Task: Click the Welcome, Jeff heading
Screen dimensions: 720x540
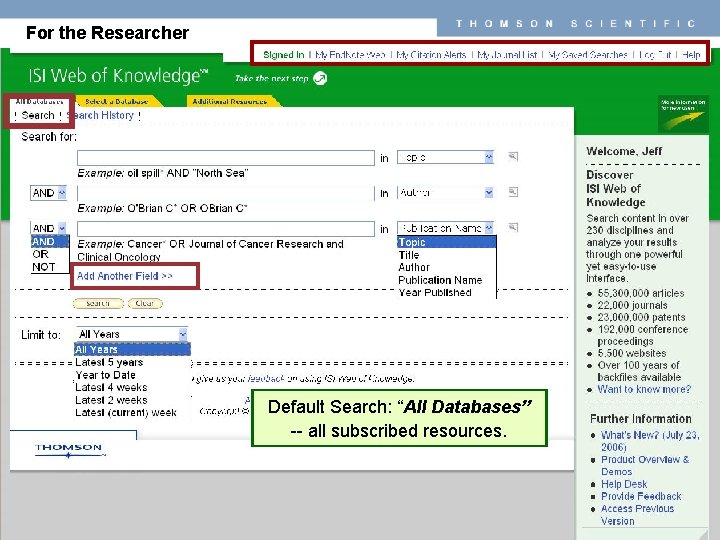Action: pos(624,151)
